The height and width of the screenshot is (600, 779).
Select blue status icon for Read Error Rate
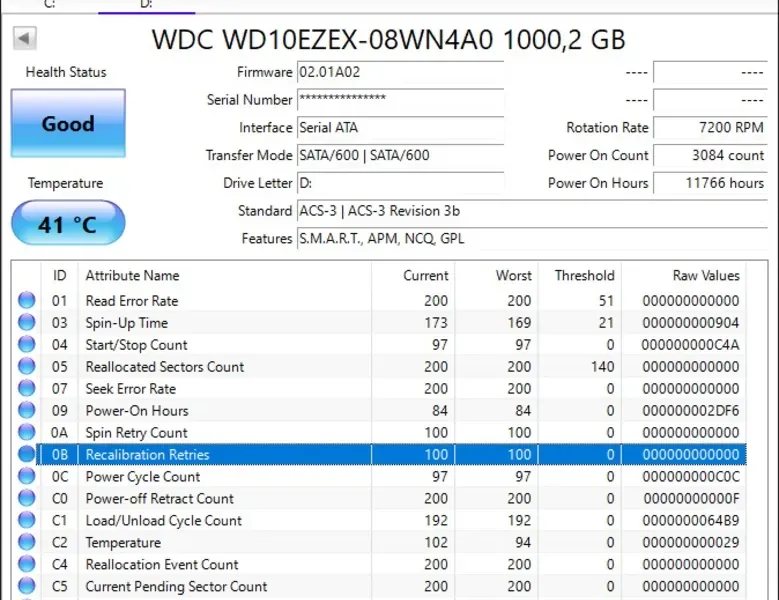click(27, 300)
